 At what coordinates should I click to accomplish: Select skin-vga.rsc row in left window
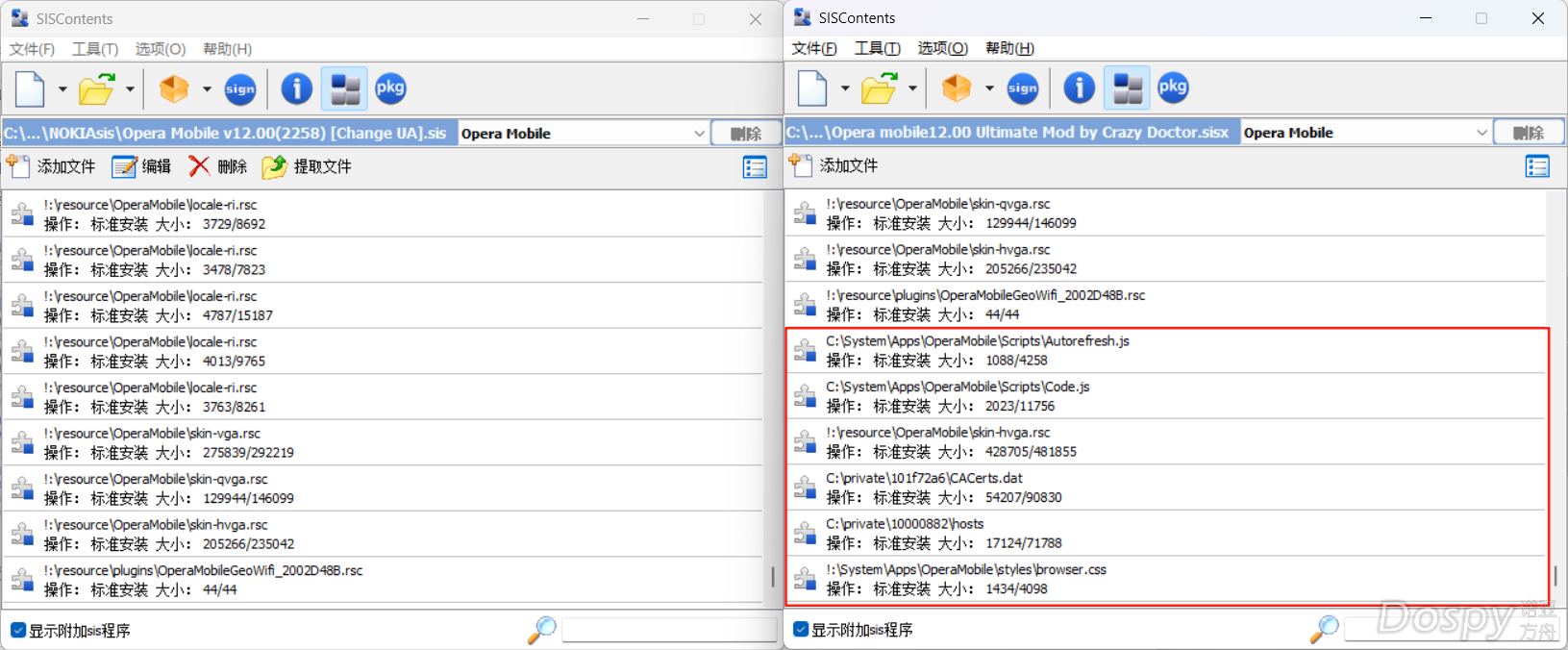384,443
